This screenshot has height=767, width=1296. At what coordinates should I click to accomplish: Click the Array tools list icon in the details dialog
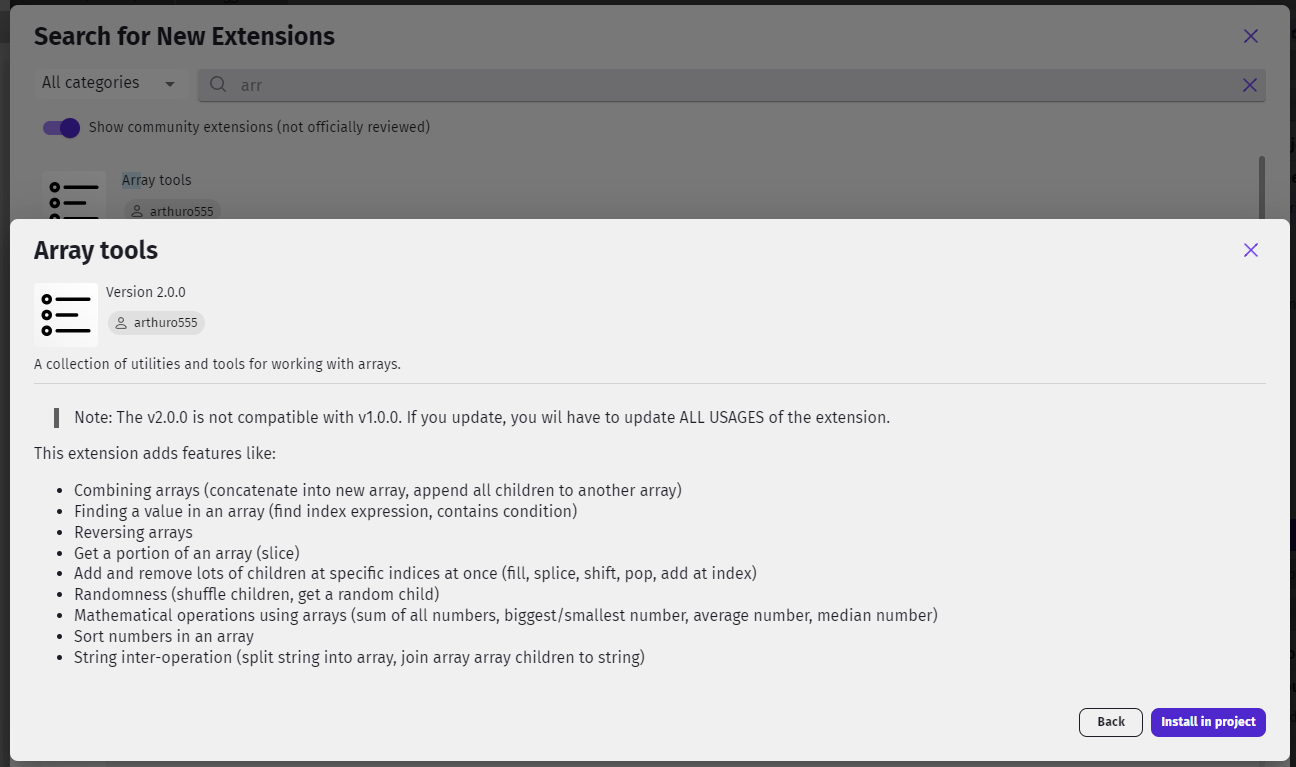click(x=66, y=315)
